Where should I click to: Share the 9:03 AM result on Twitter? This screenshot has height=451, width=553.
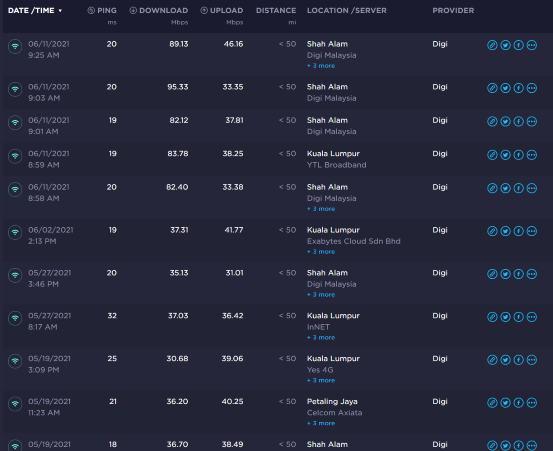coord(505,88)
